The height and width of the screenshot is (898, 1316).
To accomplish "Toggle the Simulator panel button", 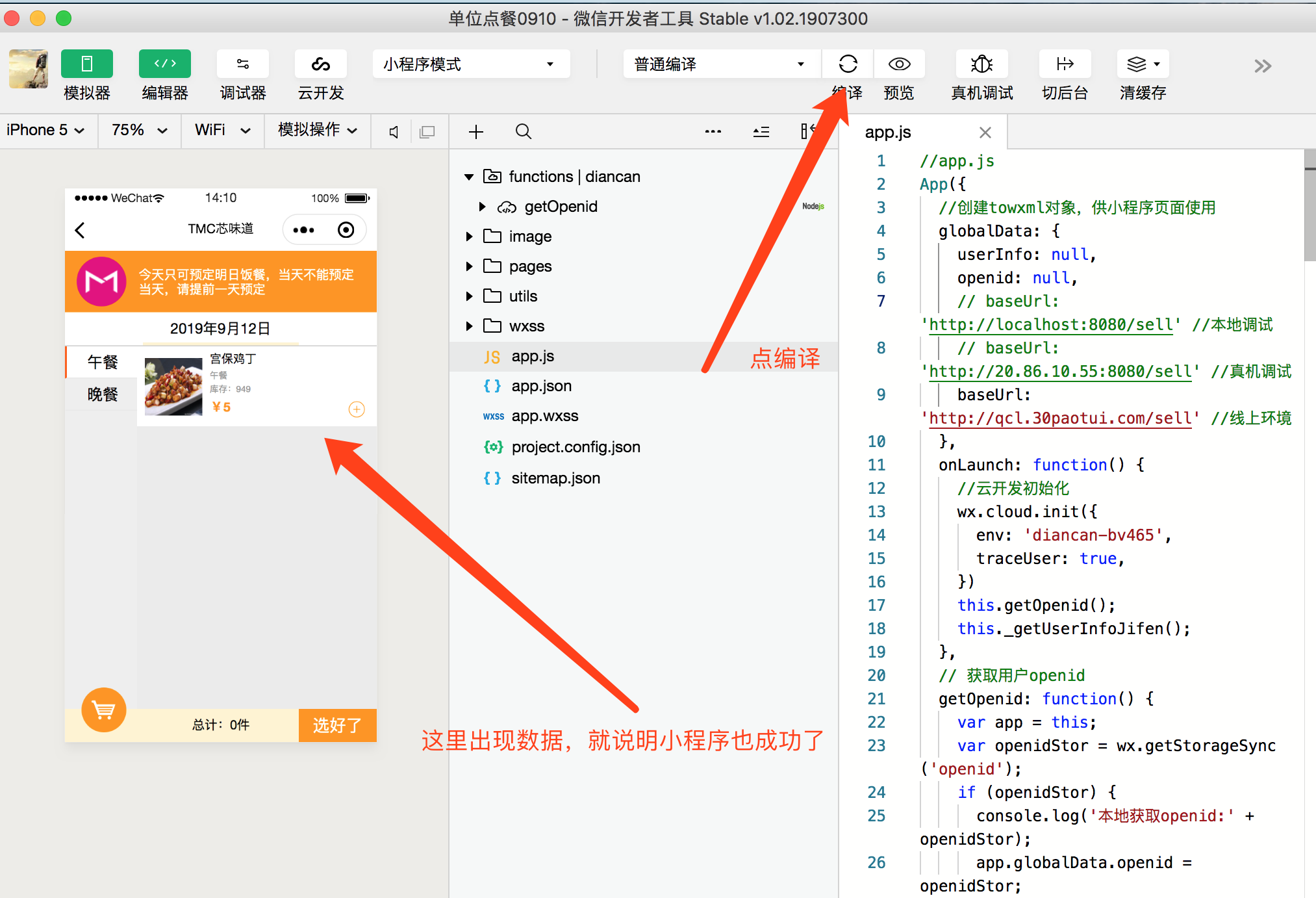I will point(86,64).
